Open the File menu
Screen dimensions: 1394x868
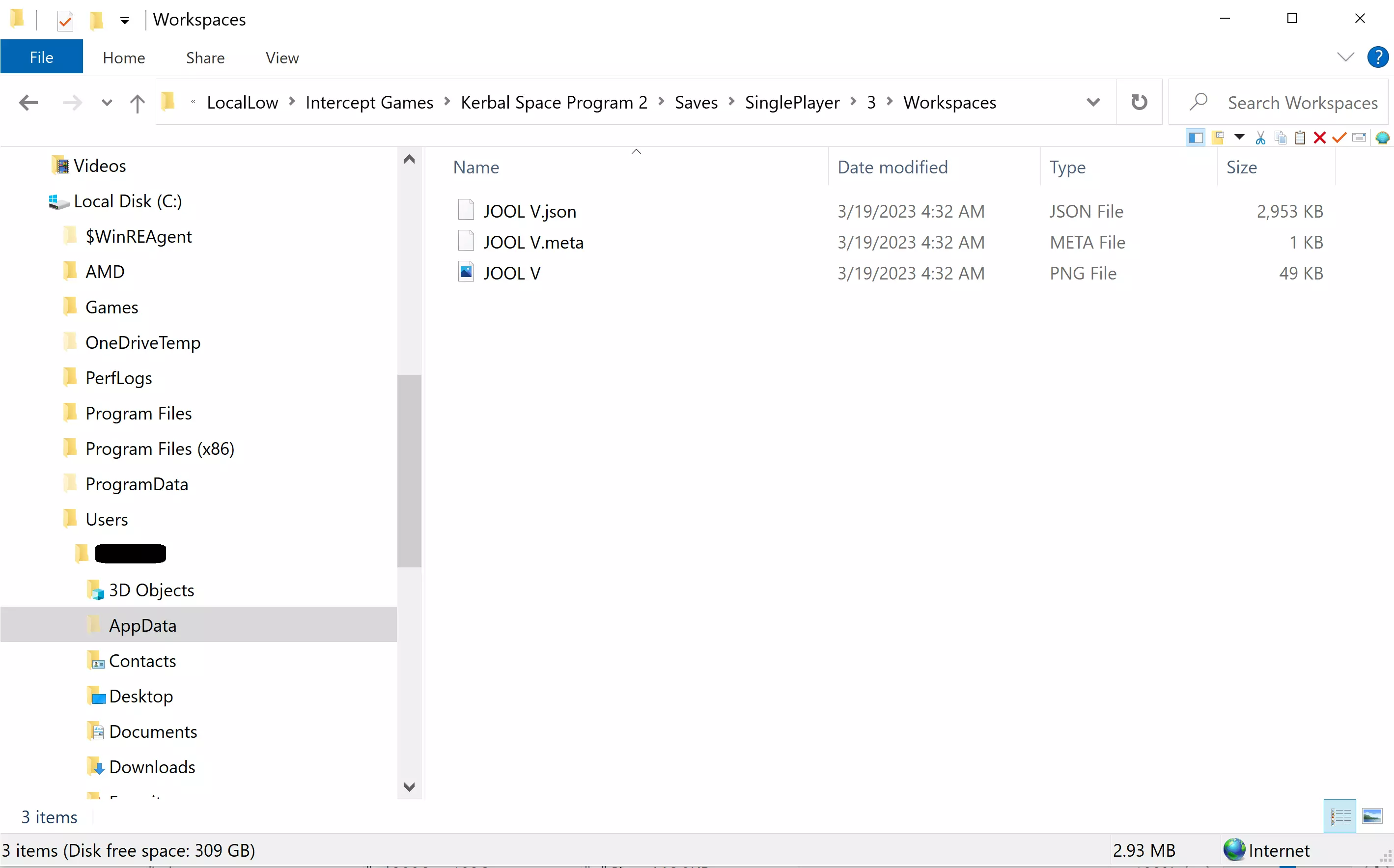click(41, 57)
